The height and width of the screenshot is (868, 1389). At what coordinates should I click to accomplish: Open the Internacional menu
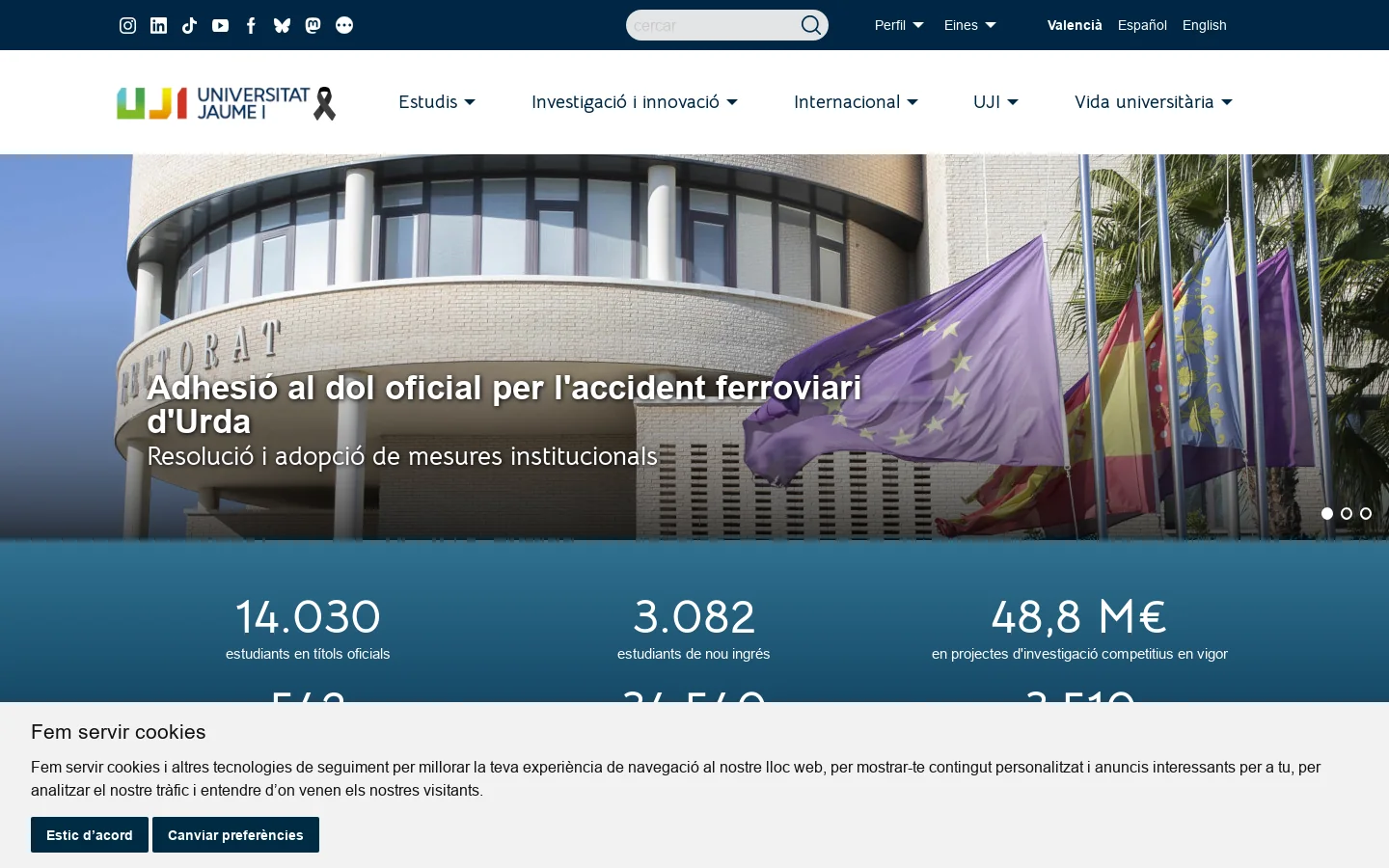coord(857,102)
